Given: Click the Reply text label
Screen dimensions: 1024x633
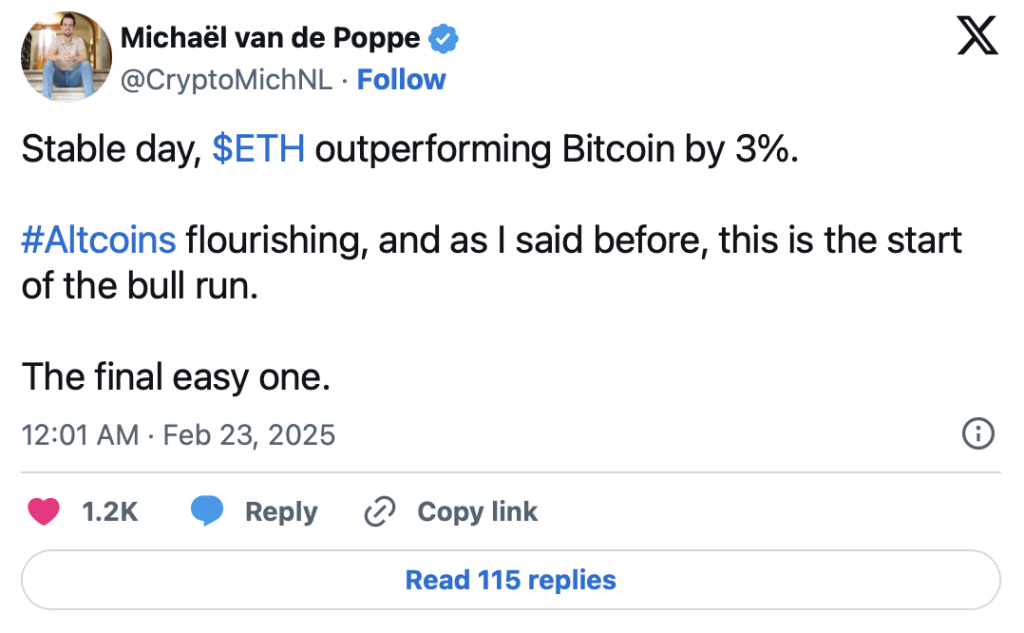Looking at the screenshot, I should click(x=281, y=512).
